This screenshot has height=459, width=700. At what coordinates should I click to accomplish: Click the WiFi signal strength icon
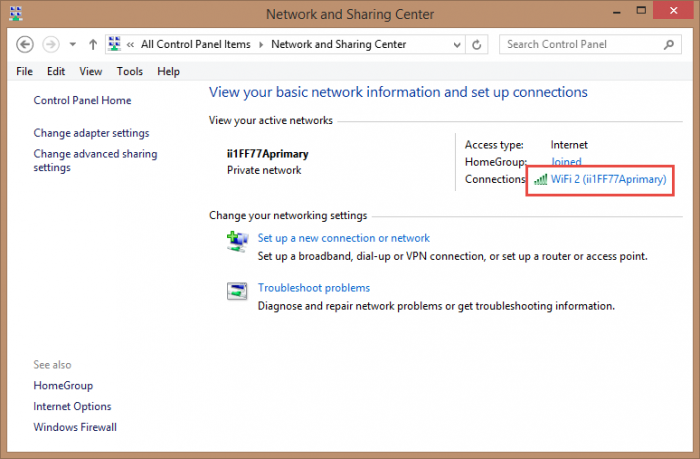[x=541, y=179]
